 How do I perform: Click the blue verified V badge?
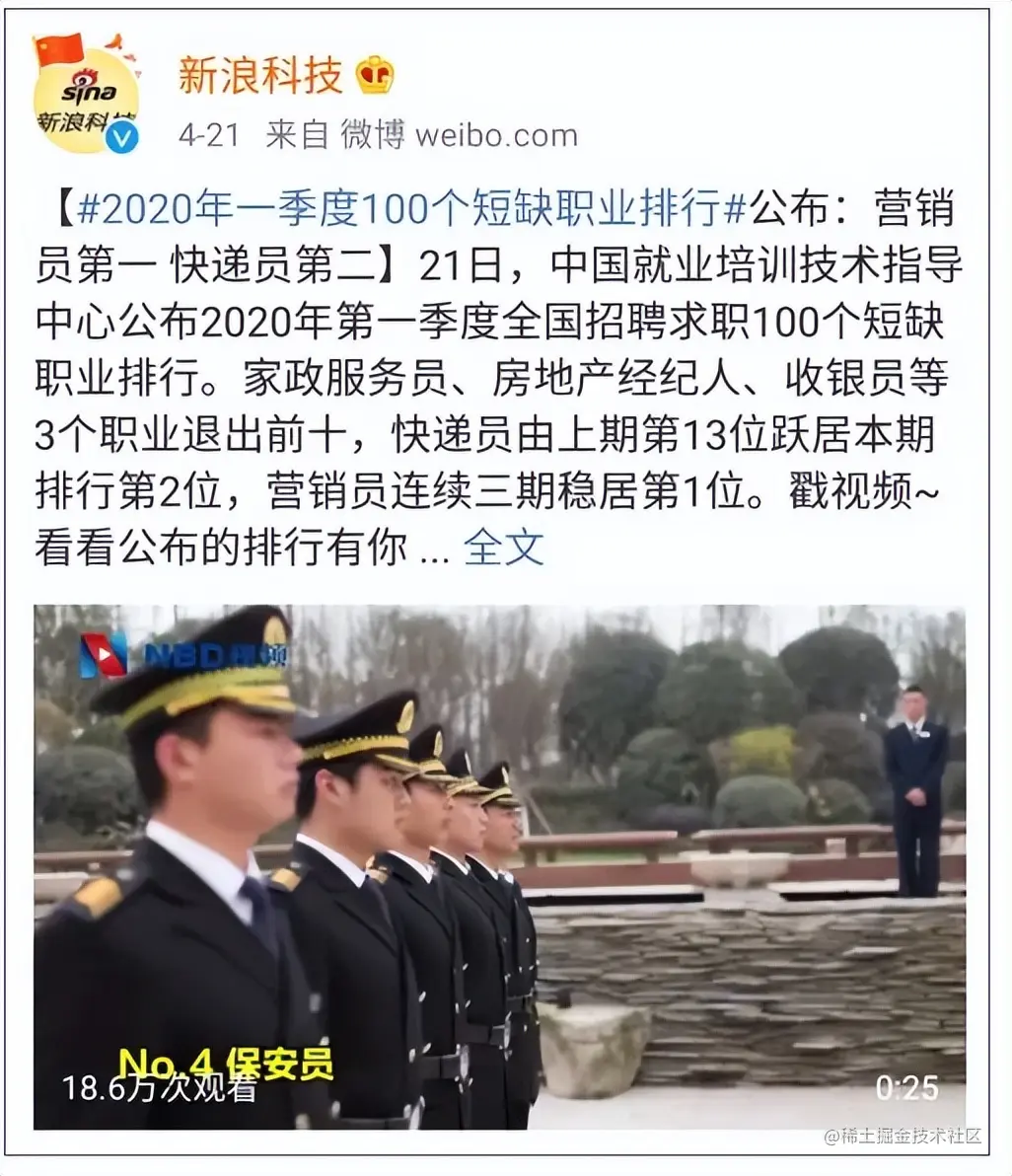coord(122,137)
